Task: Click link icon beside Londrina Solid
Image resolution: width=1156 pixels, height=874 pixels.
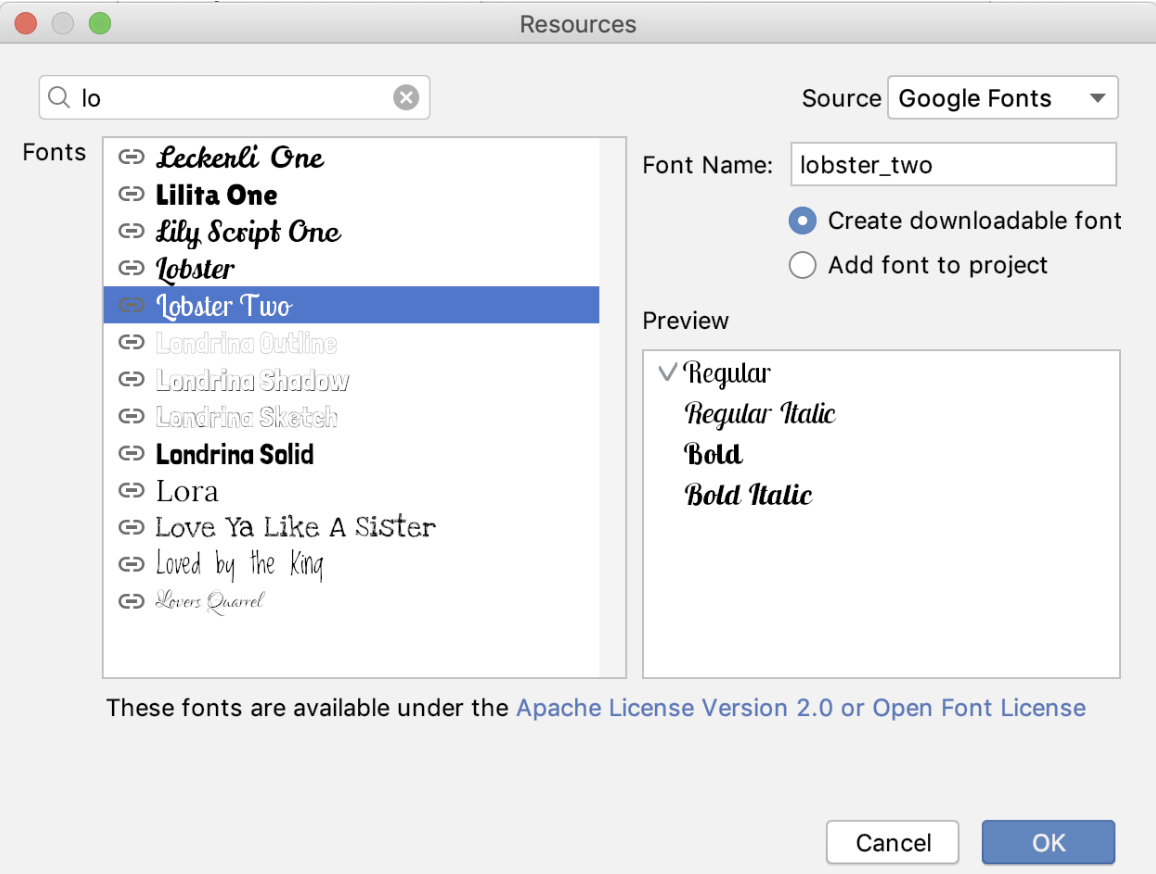Action: [x=131, y=453]
